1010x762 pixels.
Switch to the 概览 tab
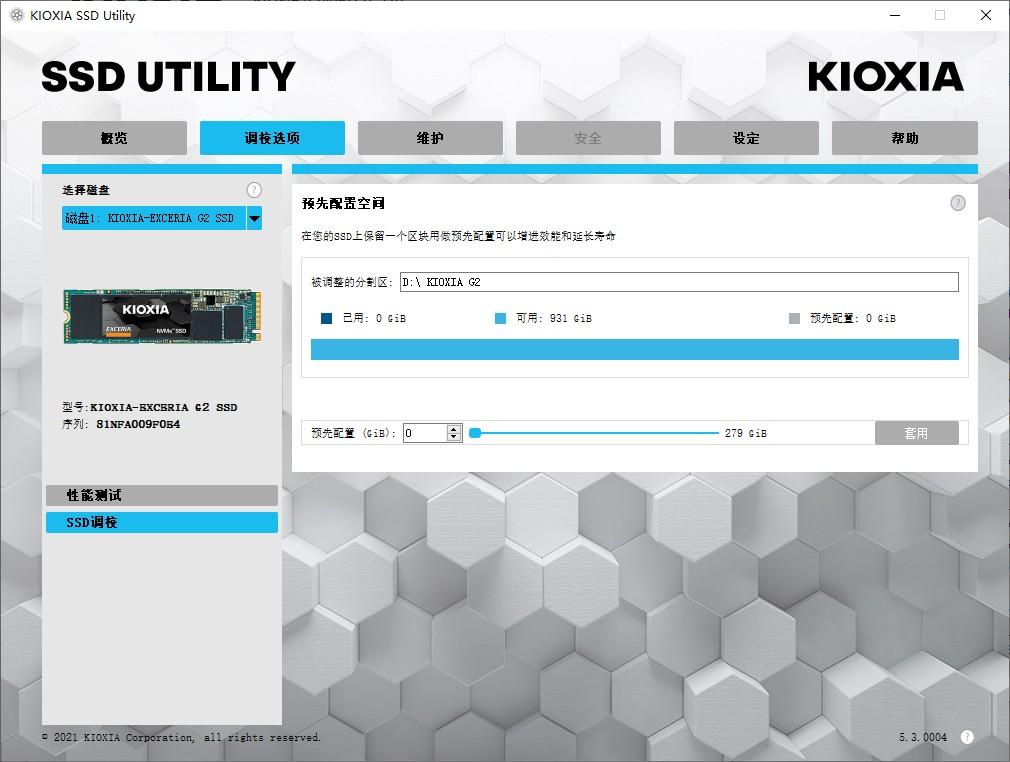click(x=115, y=138)
